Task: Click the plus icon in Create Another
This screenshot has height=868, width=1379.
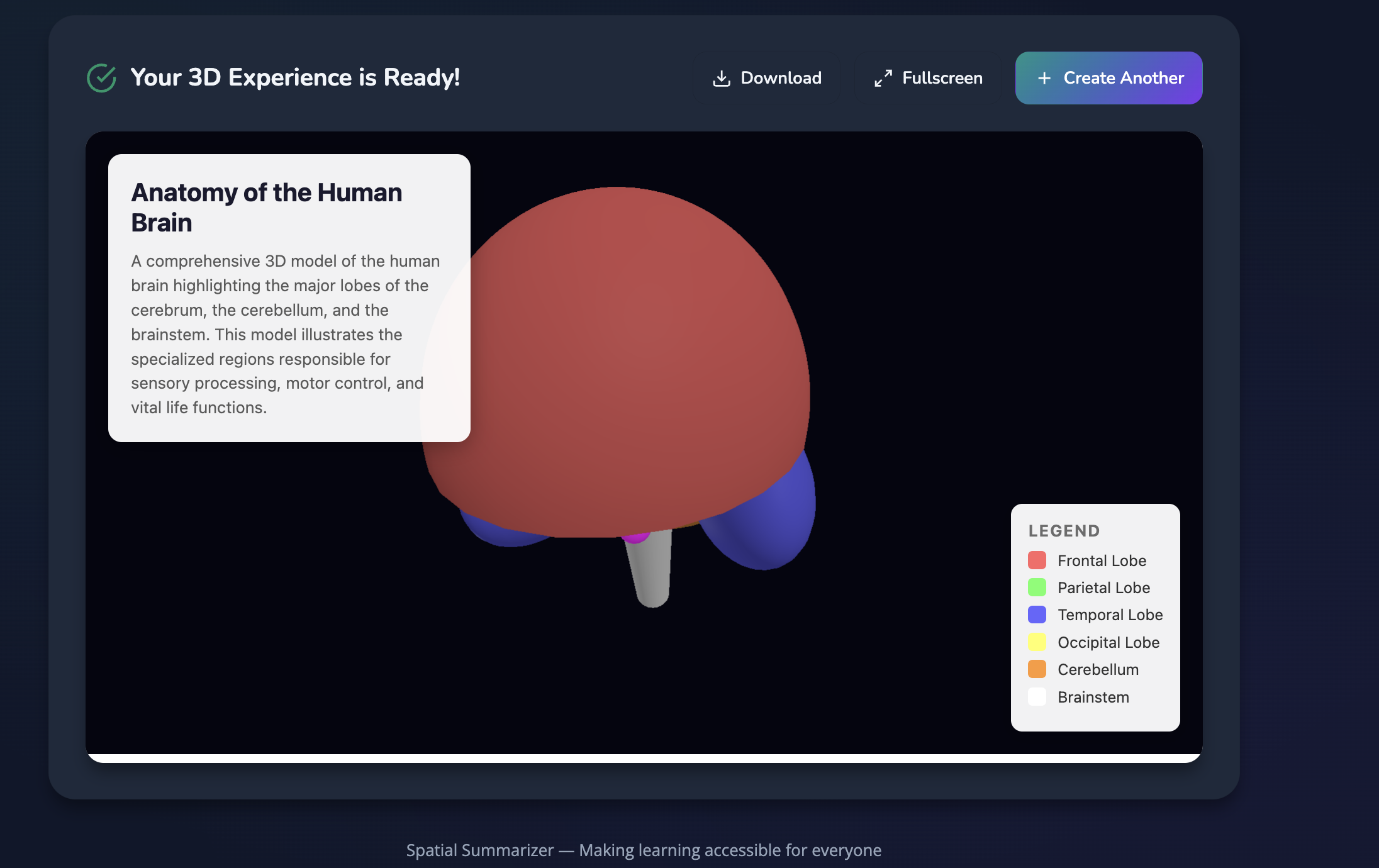Action: [1044, 78]
